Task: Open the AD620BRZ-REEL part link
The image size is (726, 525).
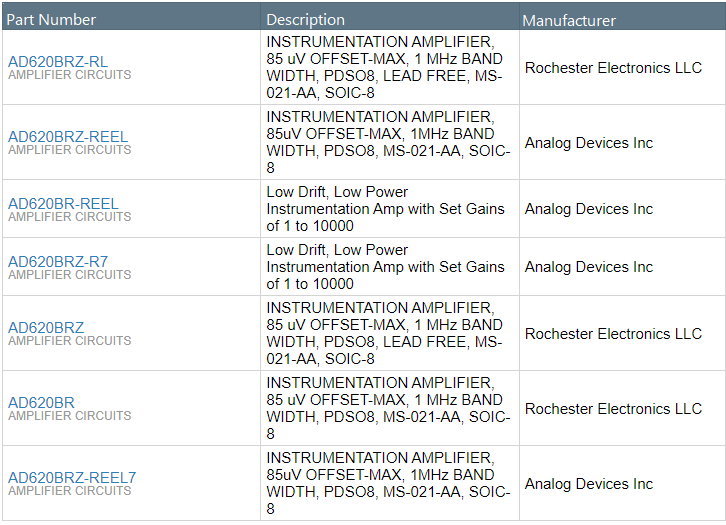Action: pyautogui.click(x=68, y=136)
